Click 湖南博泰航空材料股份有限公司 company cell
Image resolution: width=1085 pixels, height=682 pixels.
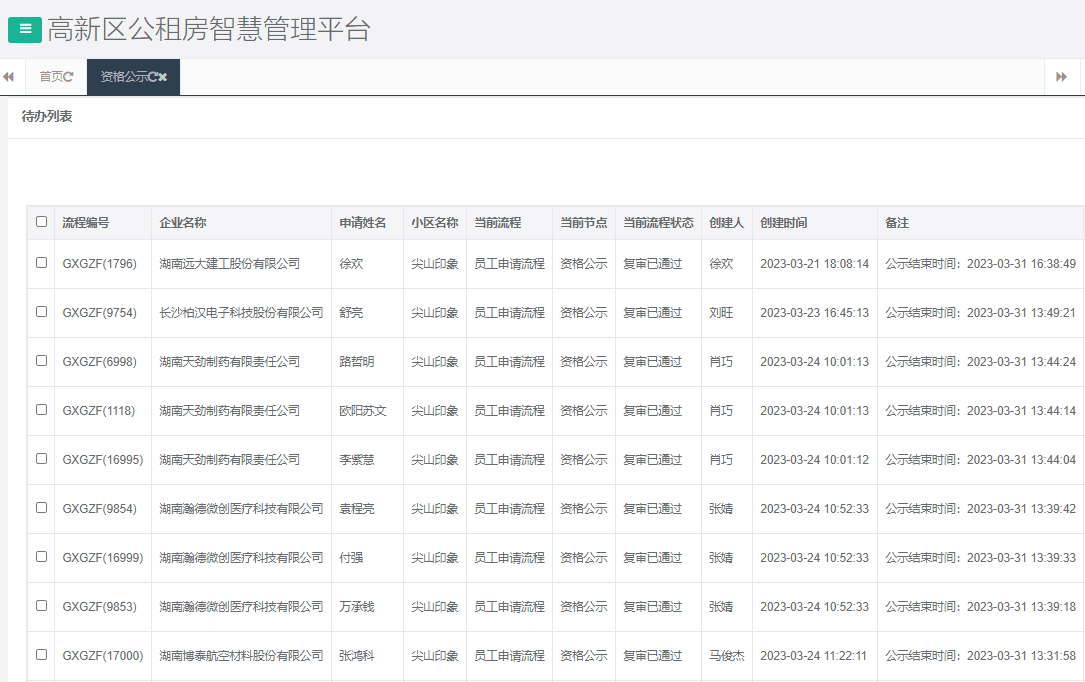coord(243,655)
